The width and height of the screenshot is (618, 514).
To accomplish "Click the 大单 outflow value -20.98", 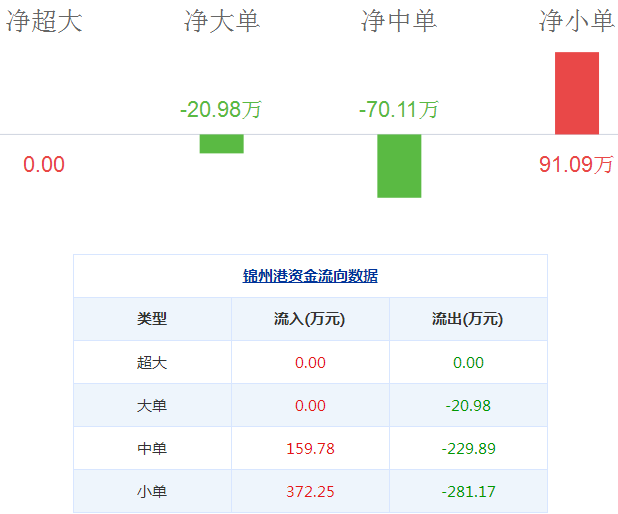I will 468,406.
